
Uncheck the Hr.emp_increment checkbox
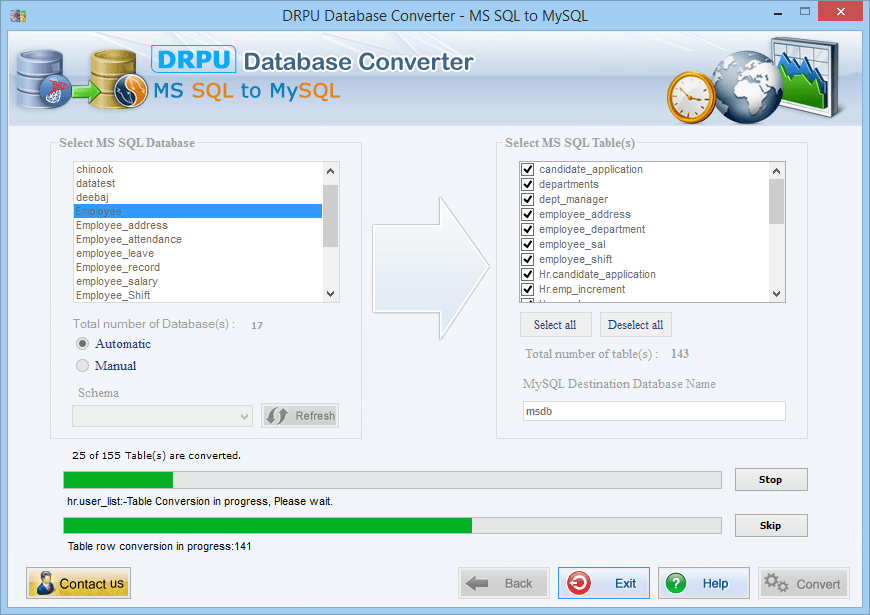point(528,289)
